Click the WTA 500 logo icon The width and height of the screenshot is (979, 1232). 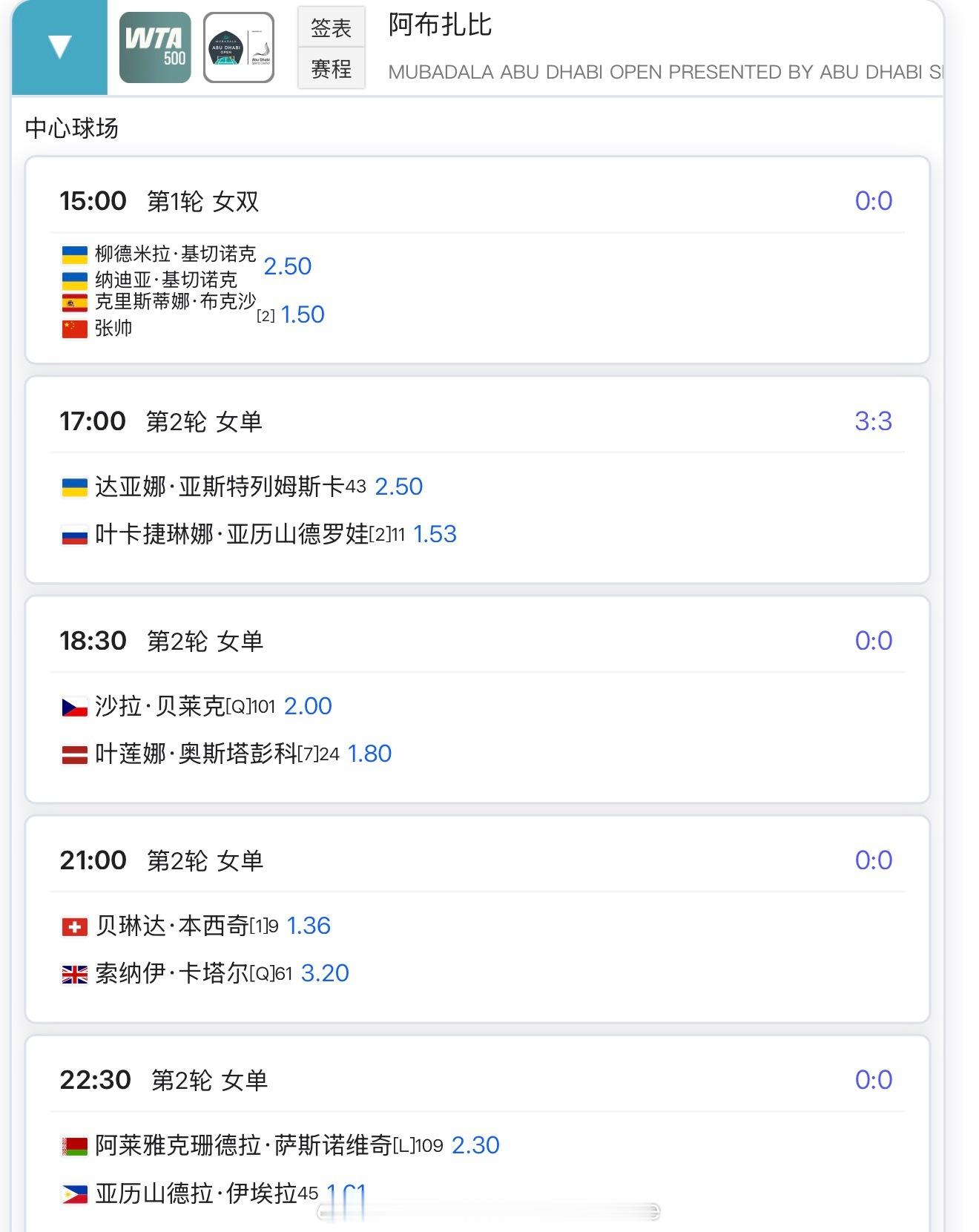tap(155, 47)
